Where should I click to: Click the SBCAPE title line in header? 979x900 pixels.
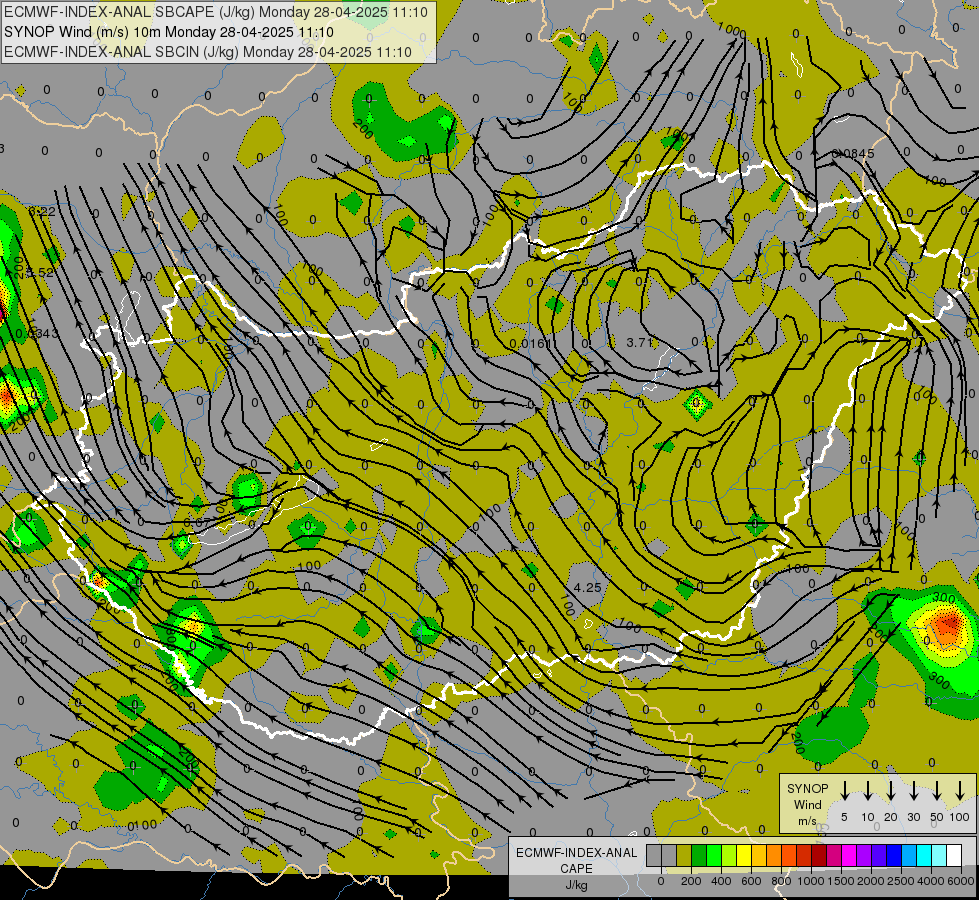click(x=216, y=12)
